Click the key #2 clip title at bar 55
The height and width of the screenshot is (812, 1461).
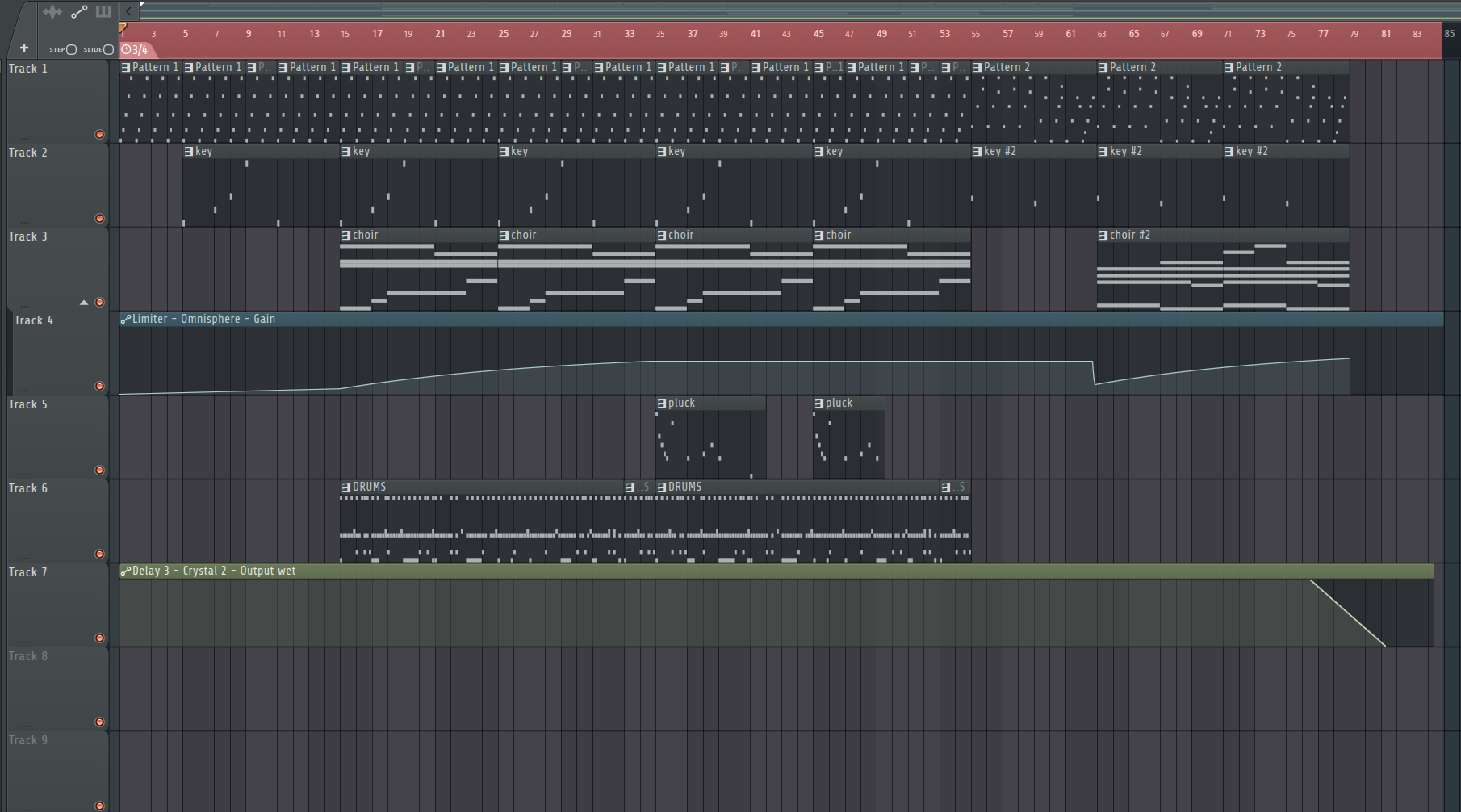tap(1000, 151)
